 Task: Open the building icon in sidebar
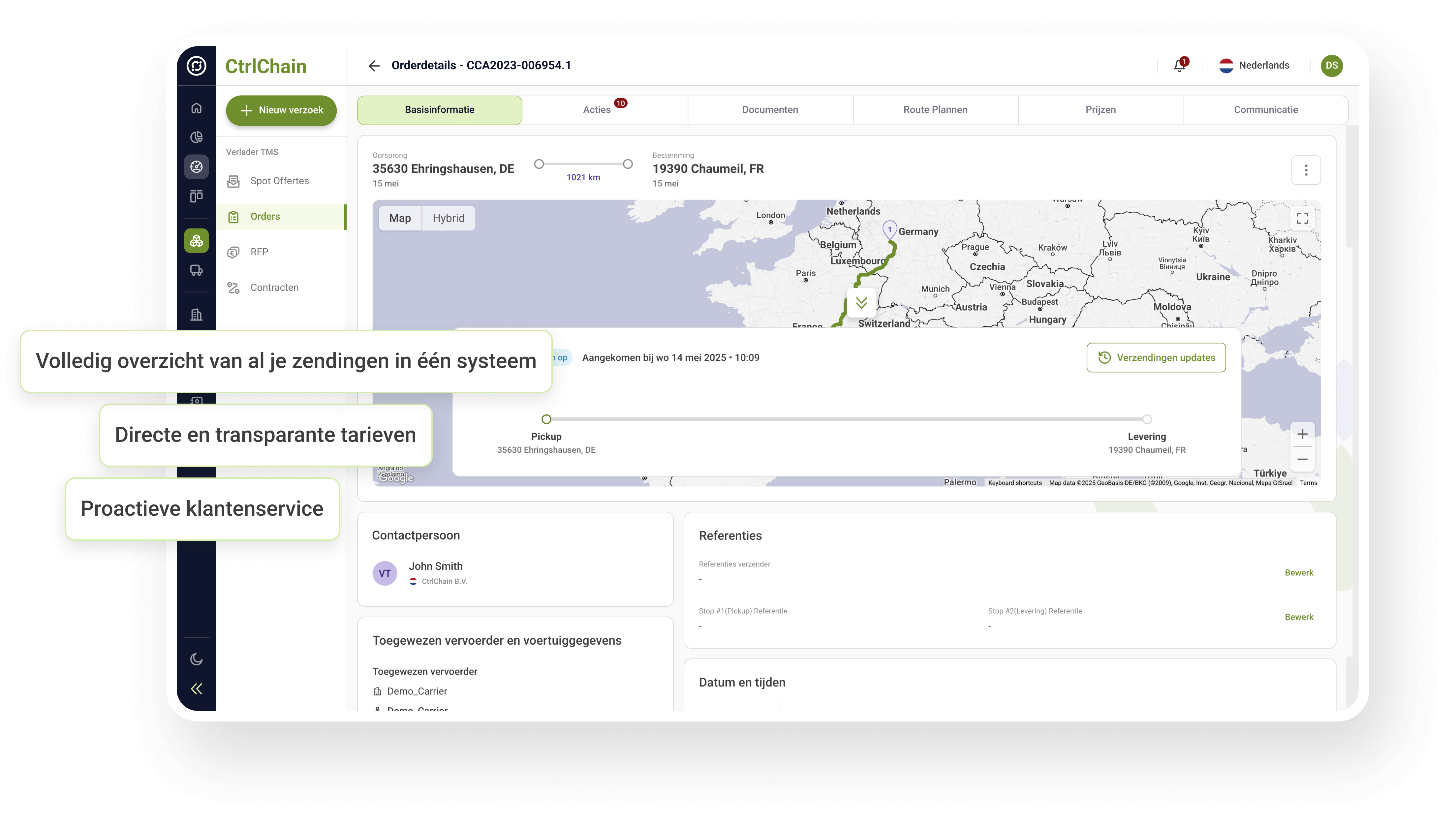pyautogui.click(x=196, y=315)
